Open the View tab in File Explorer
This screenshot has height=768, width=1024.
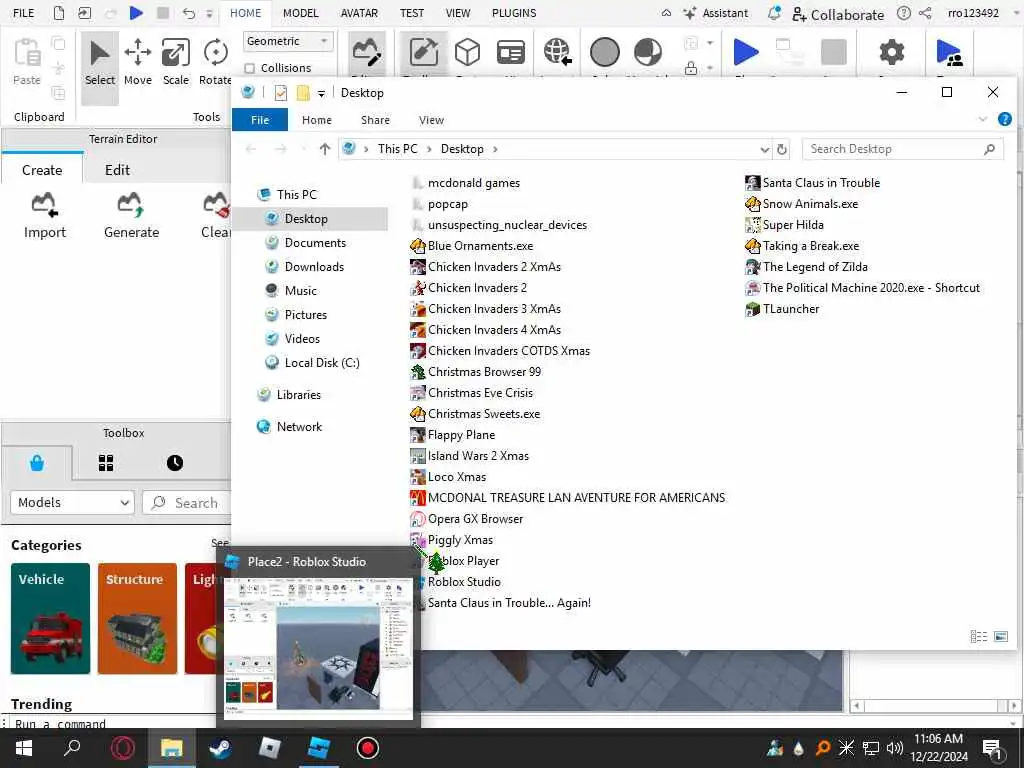pos(431,120)
